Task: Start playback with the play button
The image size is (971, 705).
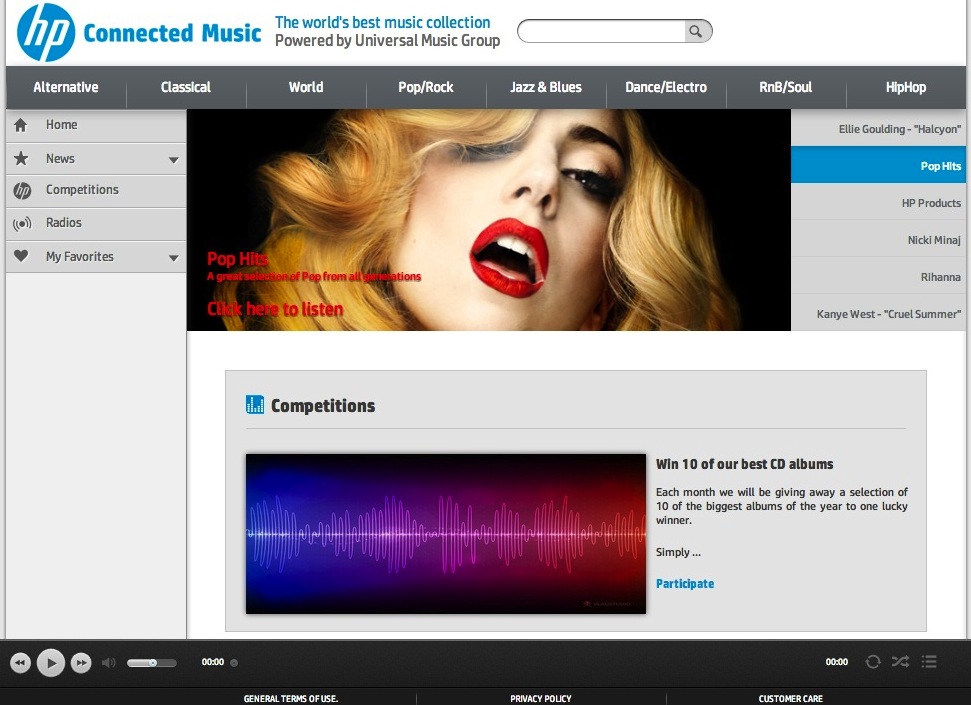Action: click(51, 663)
